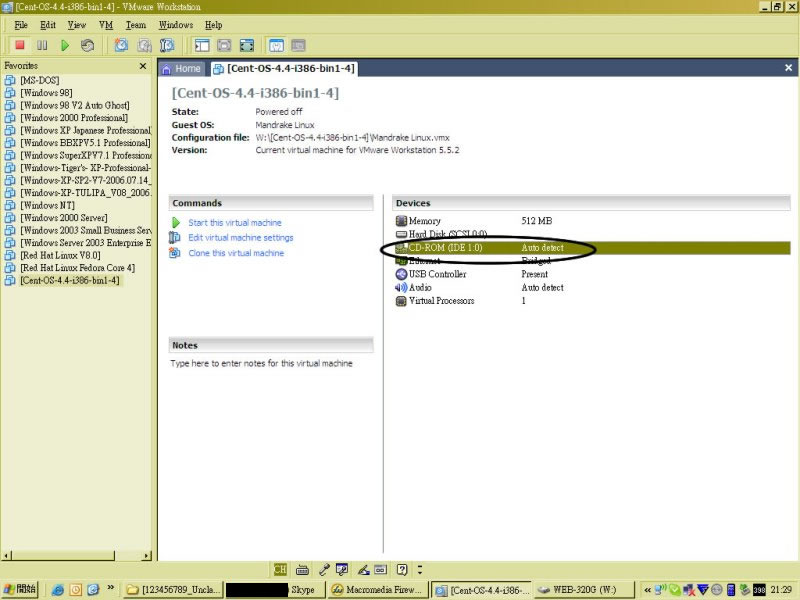This screenshot has height=600, width=800.
Task: Switch to Summary view toolbar icon
Action: coord(277,45)
